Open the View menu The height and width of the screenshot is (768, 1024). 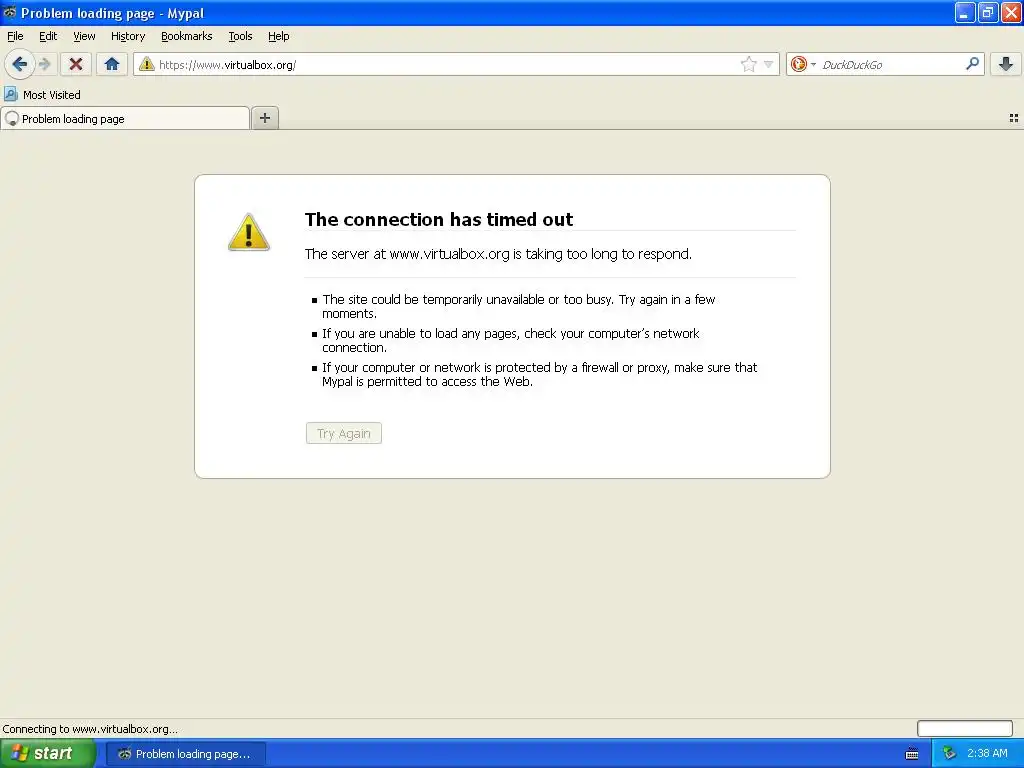click(84, 36)
